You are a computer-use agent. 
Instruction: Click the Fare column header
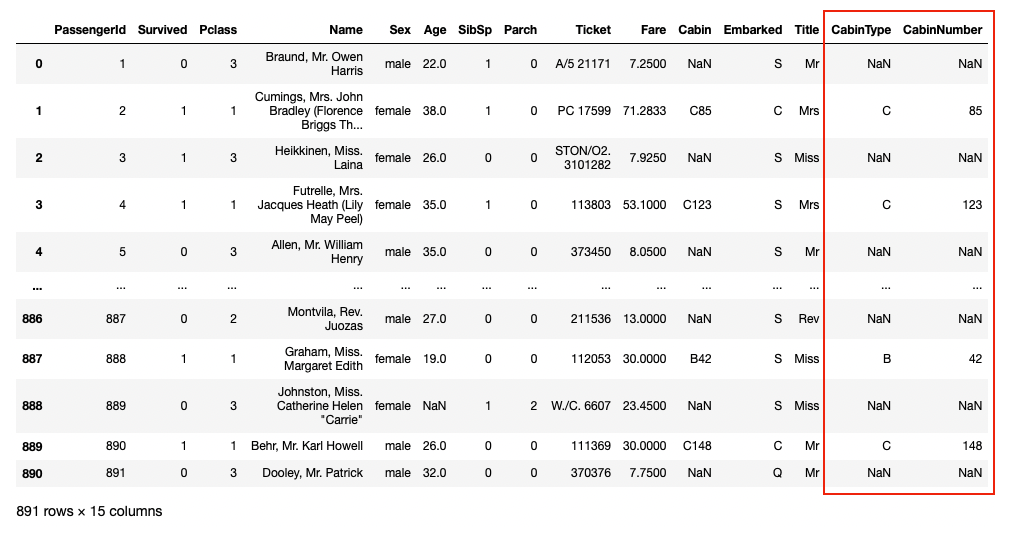tap(653, 30)
